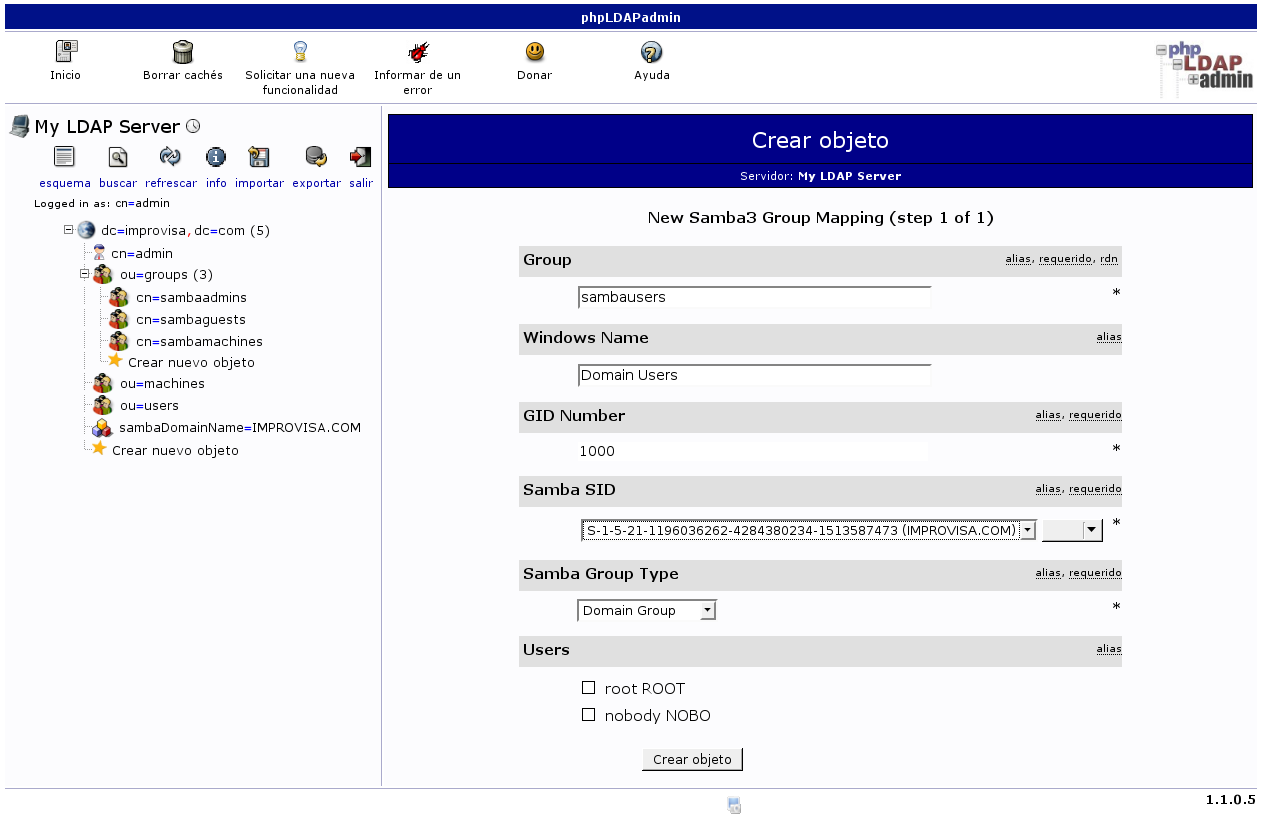Click requerido link on GID Number row
This screenshot has height=822, width=1263.
(x=1095, y=415)
